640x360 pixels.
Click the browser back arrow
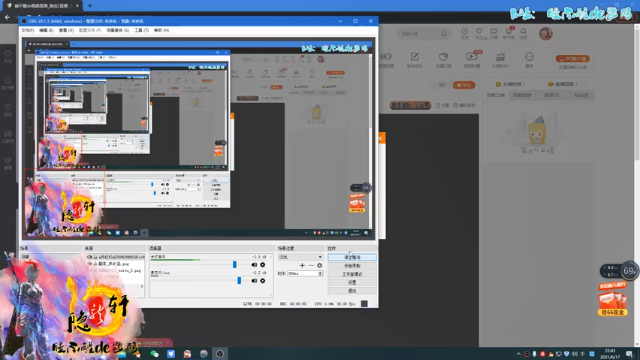(x=7, y=17)
